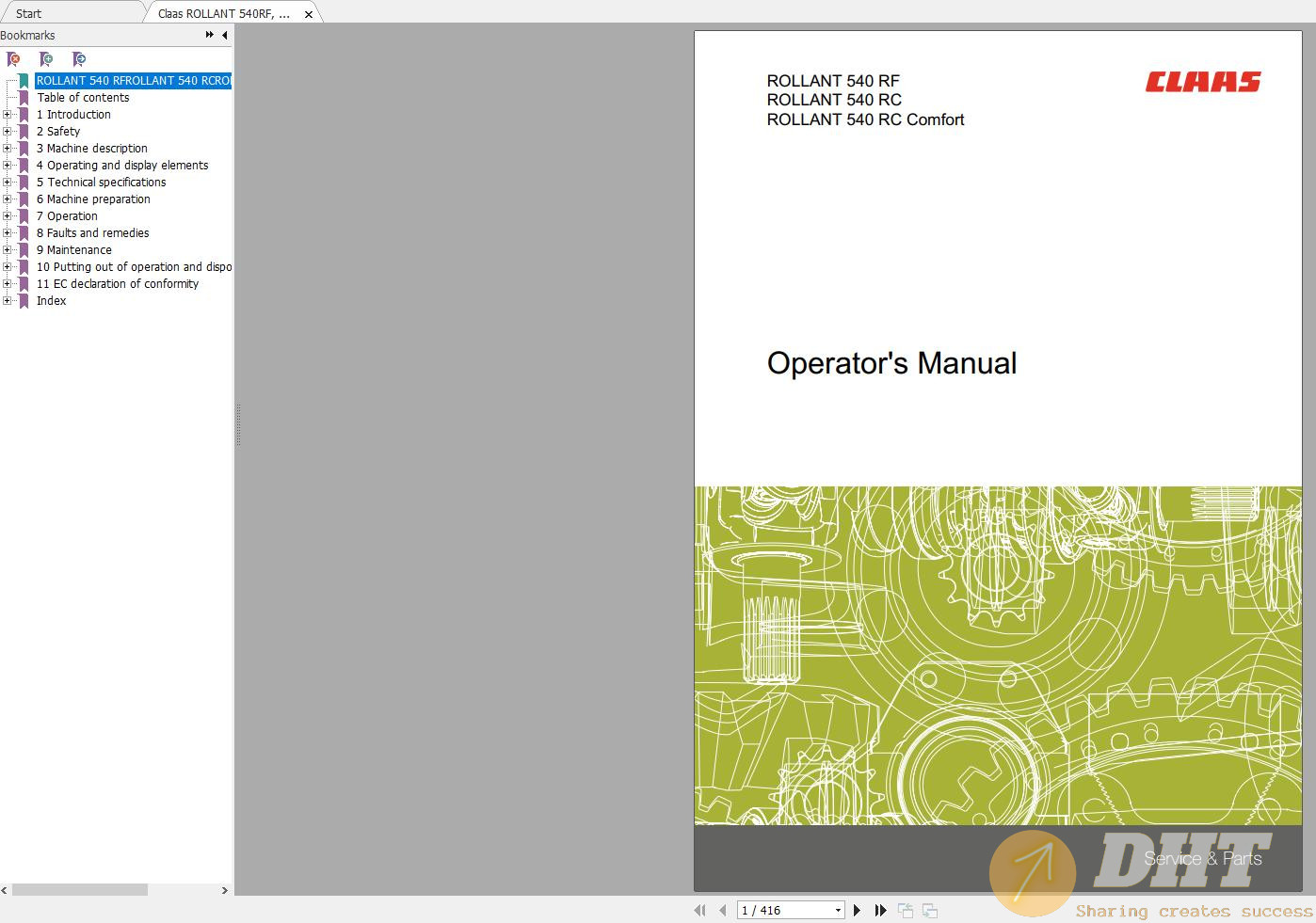Open 4 Operating and display elements bookmark

coord(122,166)
